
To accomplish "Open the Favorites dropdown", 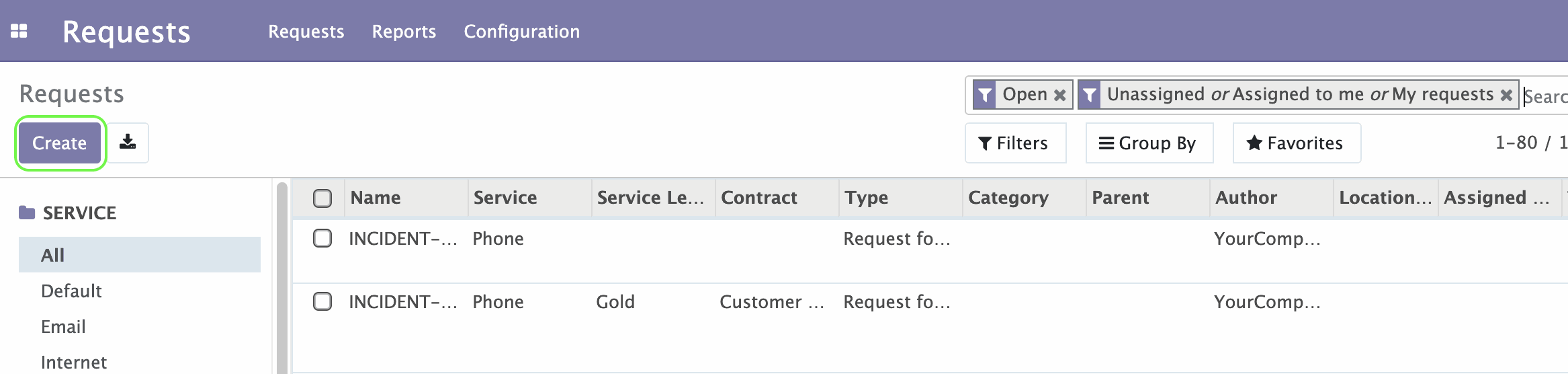I will pos(1297,143).
